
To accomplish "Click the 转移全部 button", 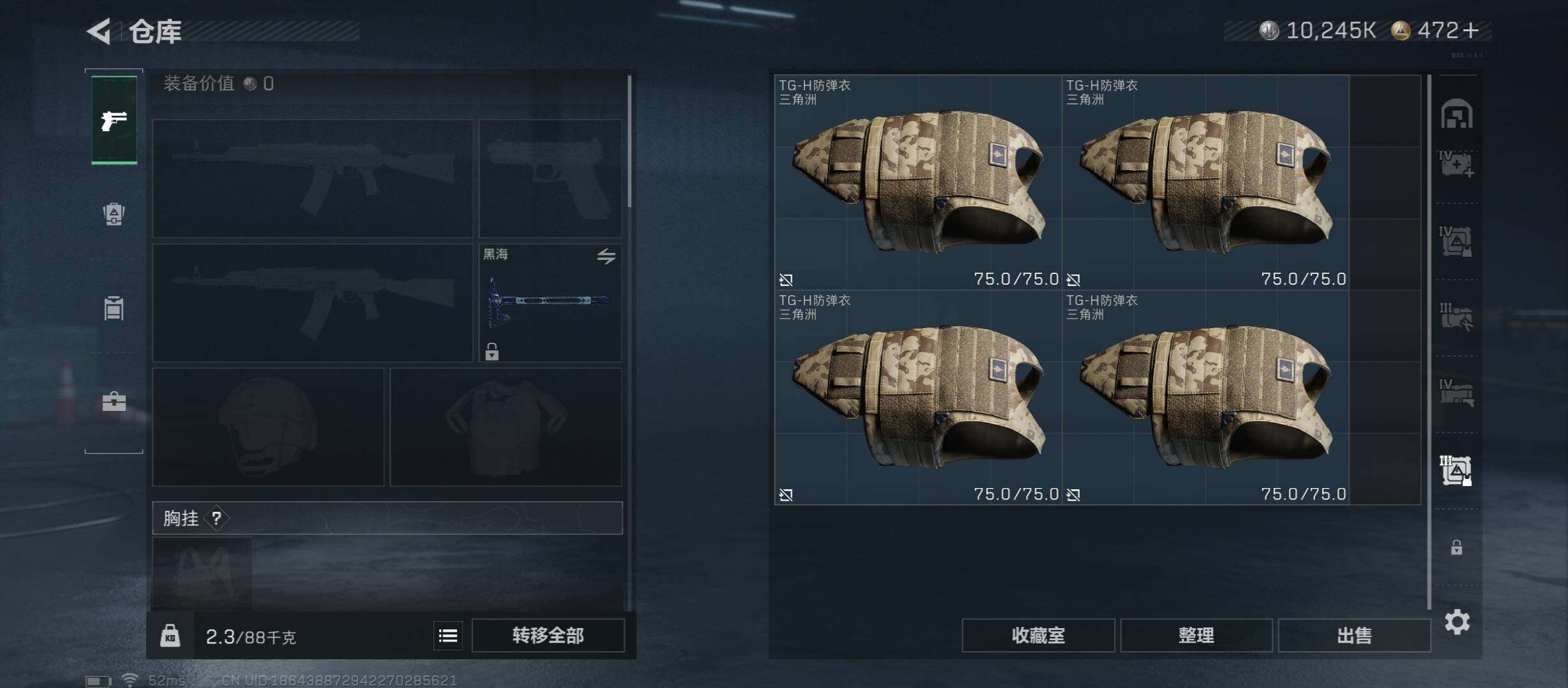I will [x=548, y=635].
